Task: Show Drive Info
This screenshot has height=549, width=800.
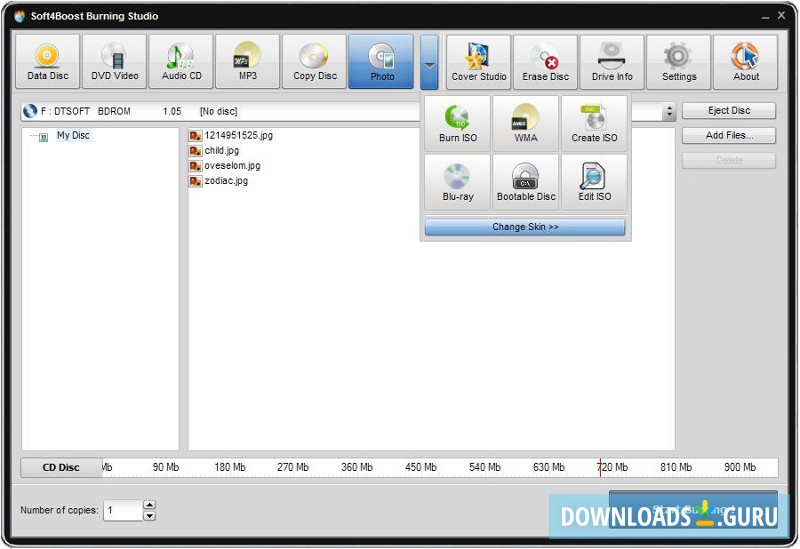Action: coord(612,62)
